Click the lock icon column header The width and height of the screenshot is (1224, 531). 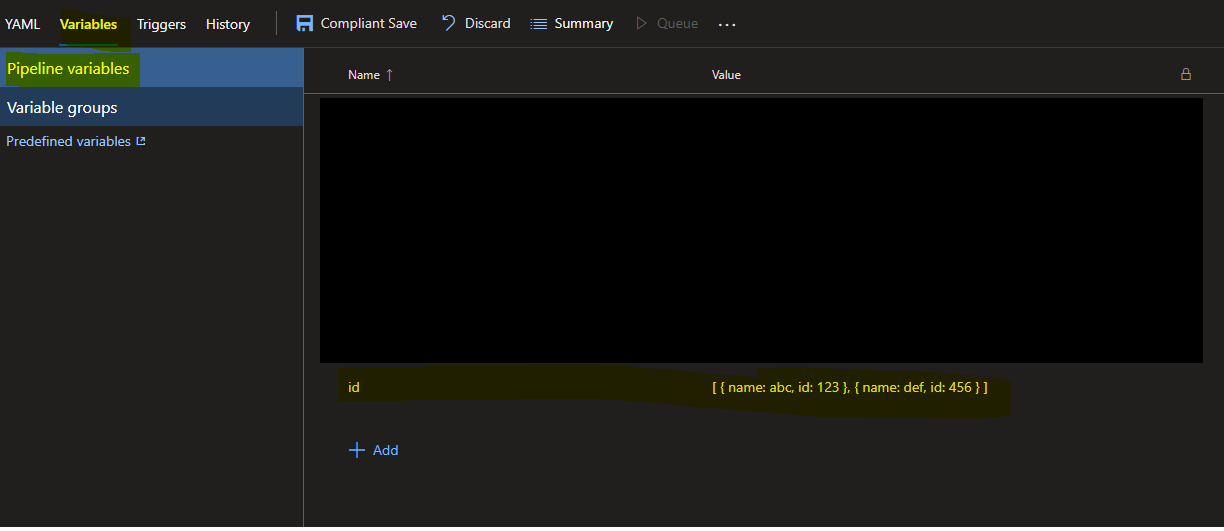tap(1186, 74)
